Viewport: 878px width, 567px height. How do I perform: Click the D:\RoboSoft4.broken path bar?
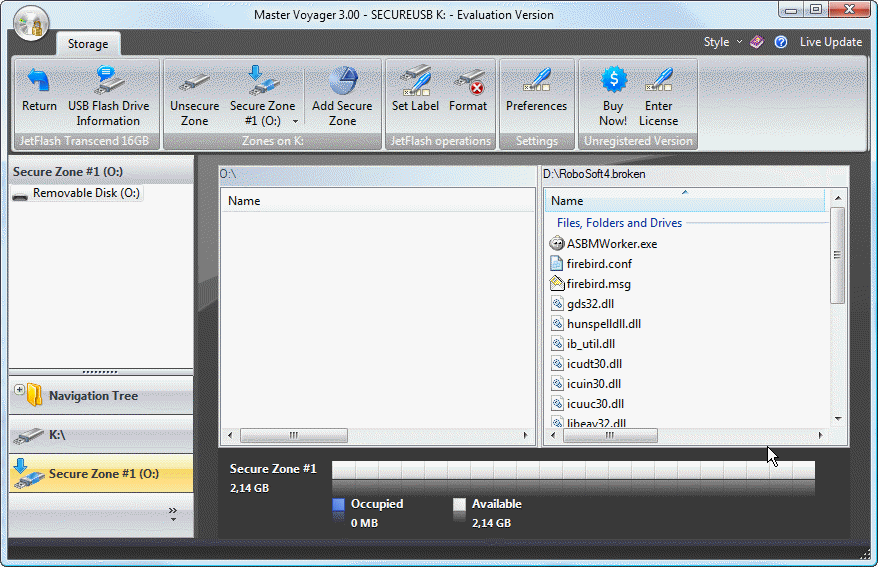[x=695, y=175]
